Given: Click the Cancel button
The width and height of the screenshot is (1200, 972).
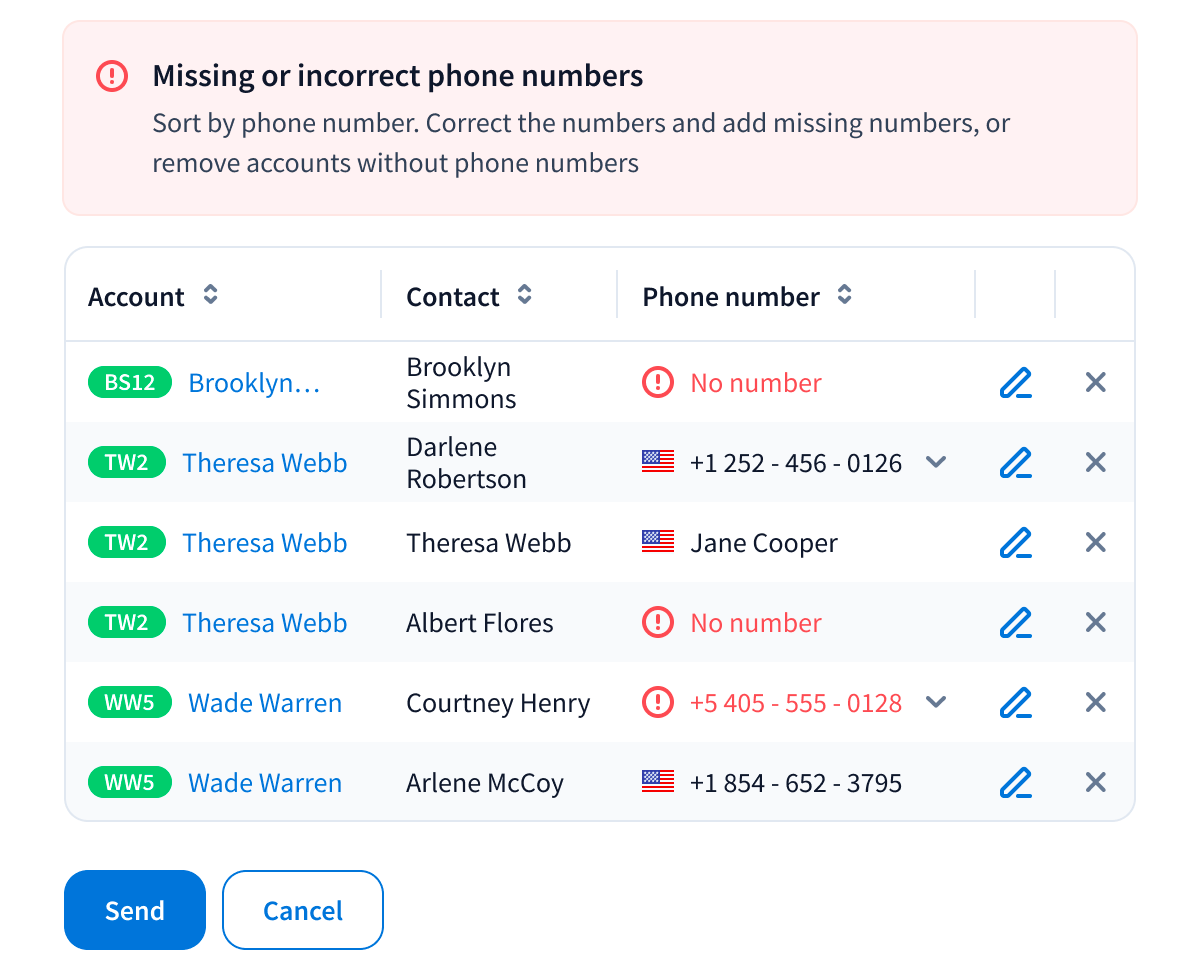Looking at the screenshot, I should [302, 910].
